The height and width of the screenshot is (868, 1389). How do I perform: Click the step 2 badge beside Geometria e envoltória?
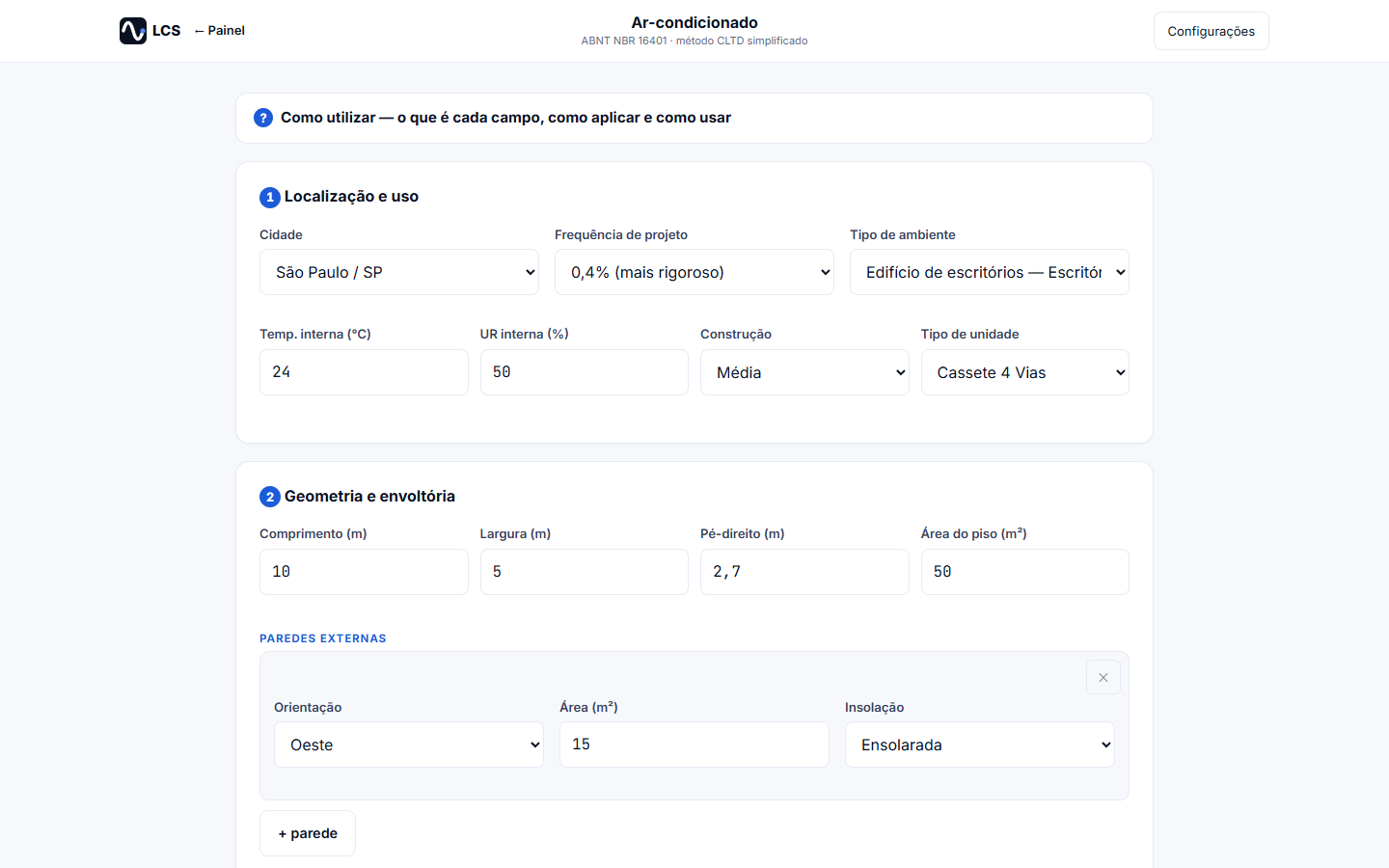(x=270, y=497)
